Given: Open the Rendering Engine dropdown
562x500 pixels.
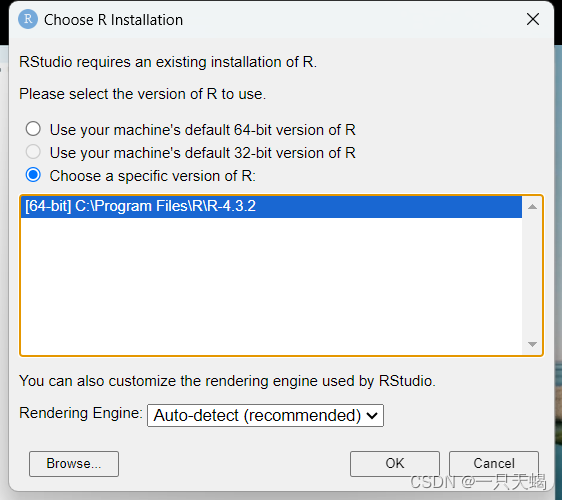Looking at the screenshot, I should [x=265, y=415].
